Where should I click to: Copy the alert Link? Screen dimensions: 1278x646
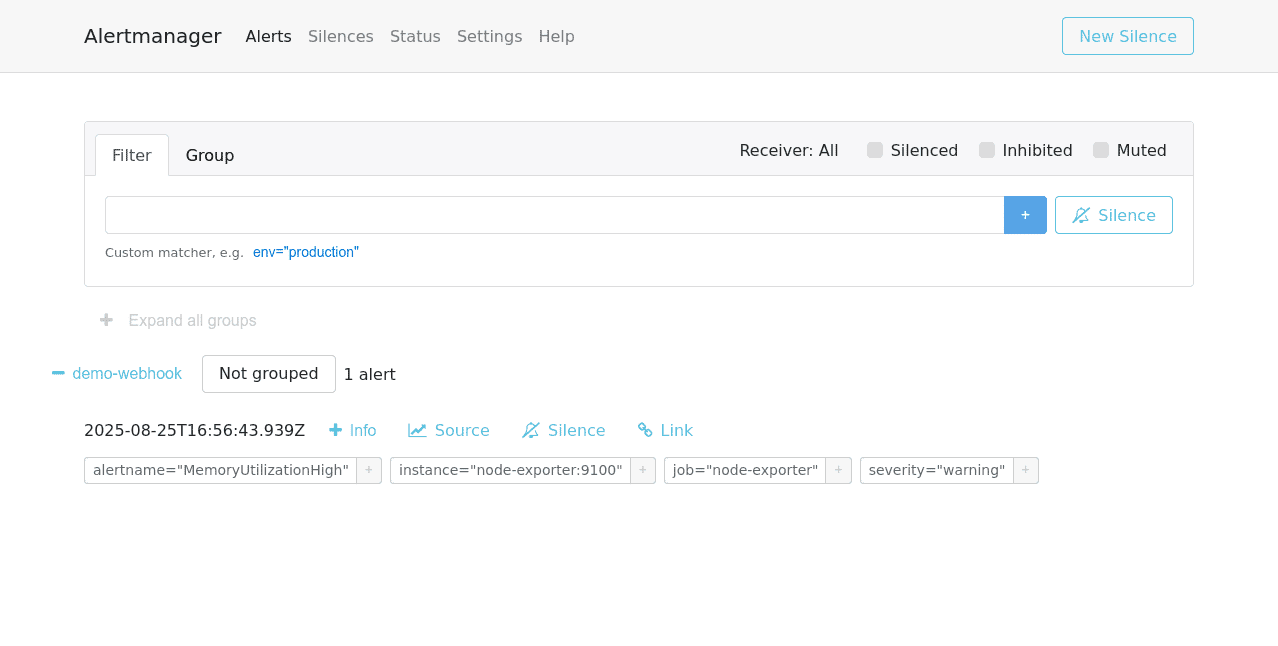point(664,430)
